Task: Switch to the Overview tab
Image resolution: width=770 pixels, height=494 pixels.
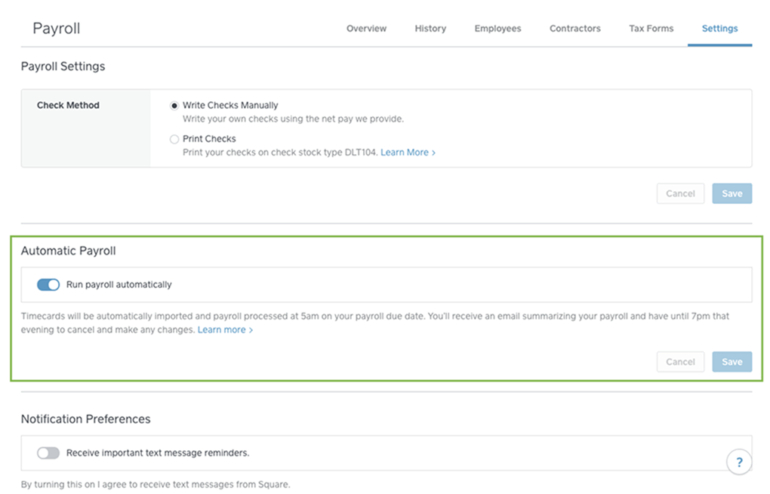Action: pyautogui.click(x=366, y=29)
